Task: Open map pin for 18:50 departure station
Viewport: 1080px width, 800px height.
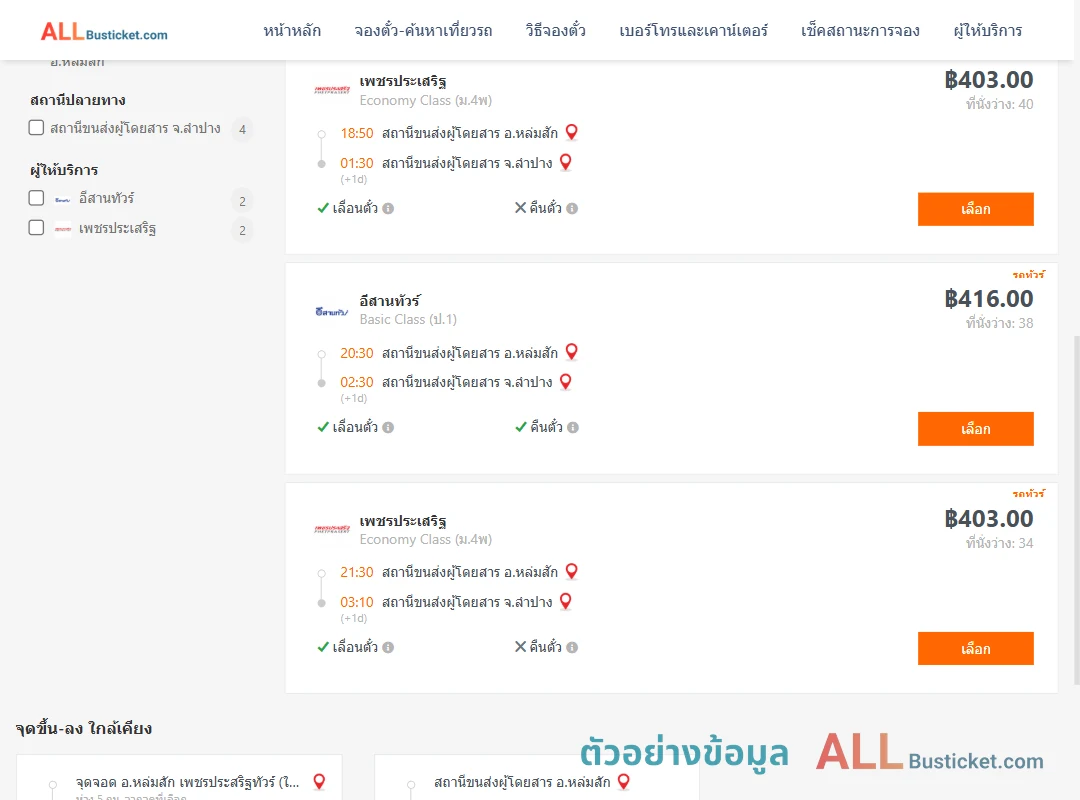Action: tap(572, 132)
